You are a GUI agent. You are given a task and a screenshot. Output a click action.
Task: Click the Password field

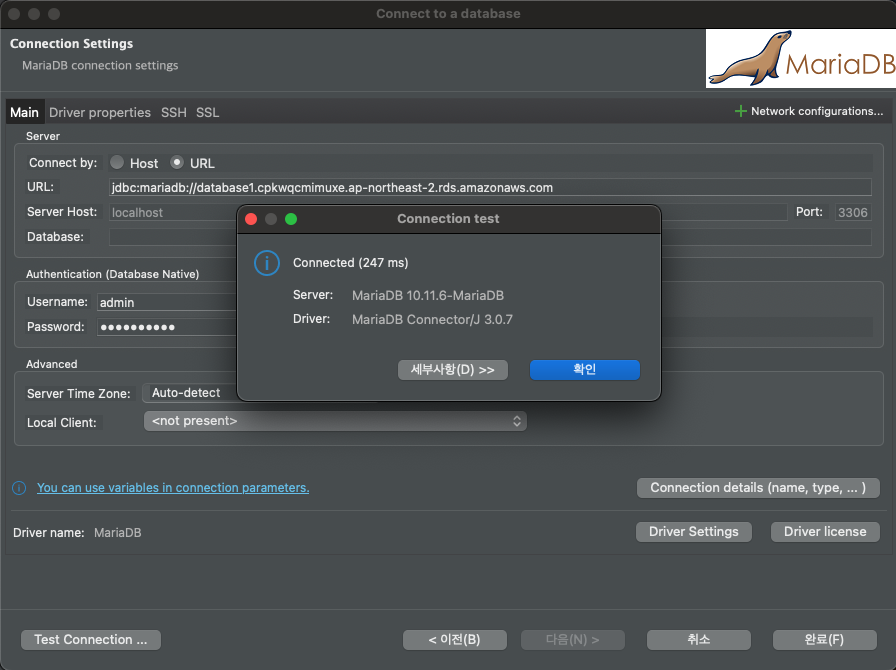tap(167, 327)
